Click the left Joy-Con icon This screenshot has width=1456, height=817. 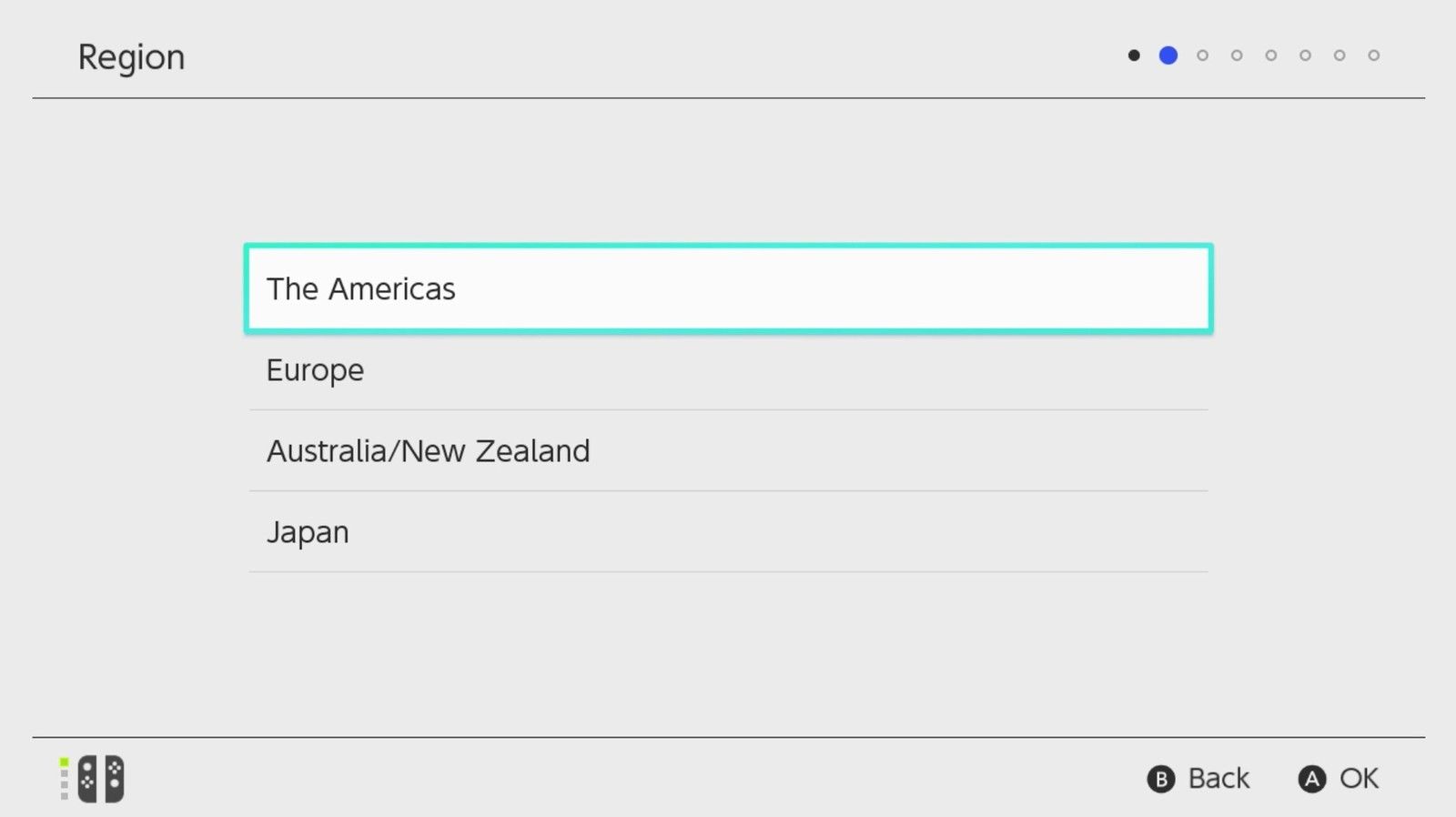87,780
